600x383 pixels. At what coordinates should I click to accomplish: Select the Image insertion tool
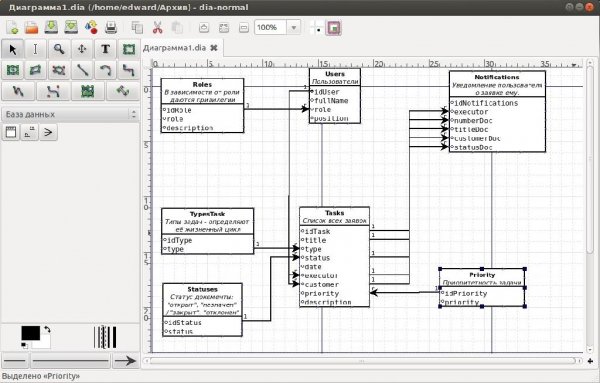[88, 91]
